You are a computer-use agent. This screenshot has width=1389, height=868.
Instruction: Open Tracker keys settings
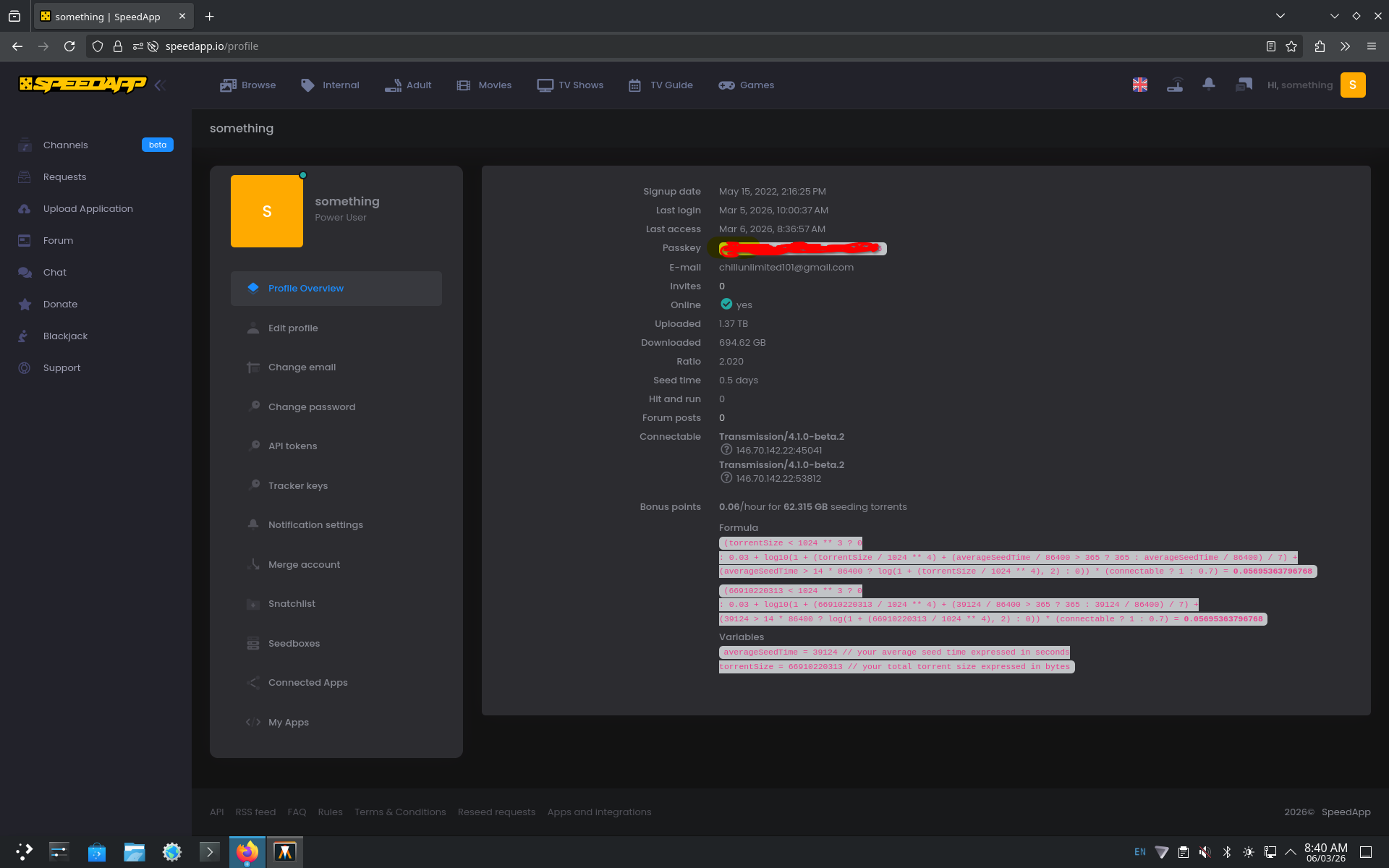(x=297, y=486)
